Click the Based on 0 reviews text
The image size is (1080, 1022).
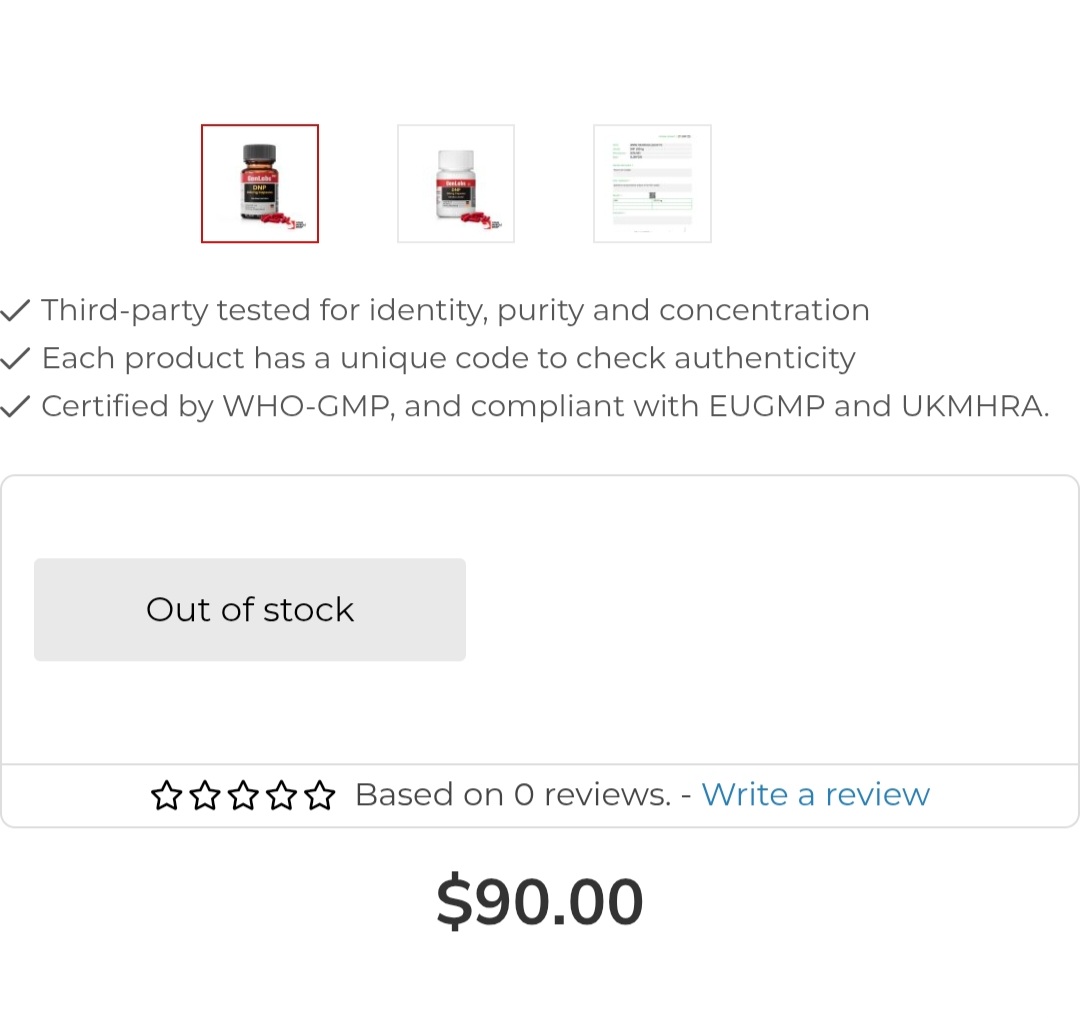click(x=512, y=795)
